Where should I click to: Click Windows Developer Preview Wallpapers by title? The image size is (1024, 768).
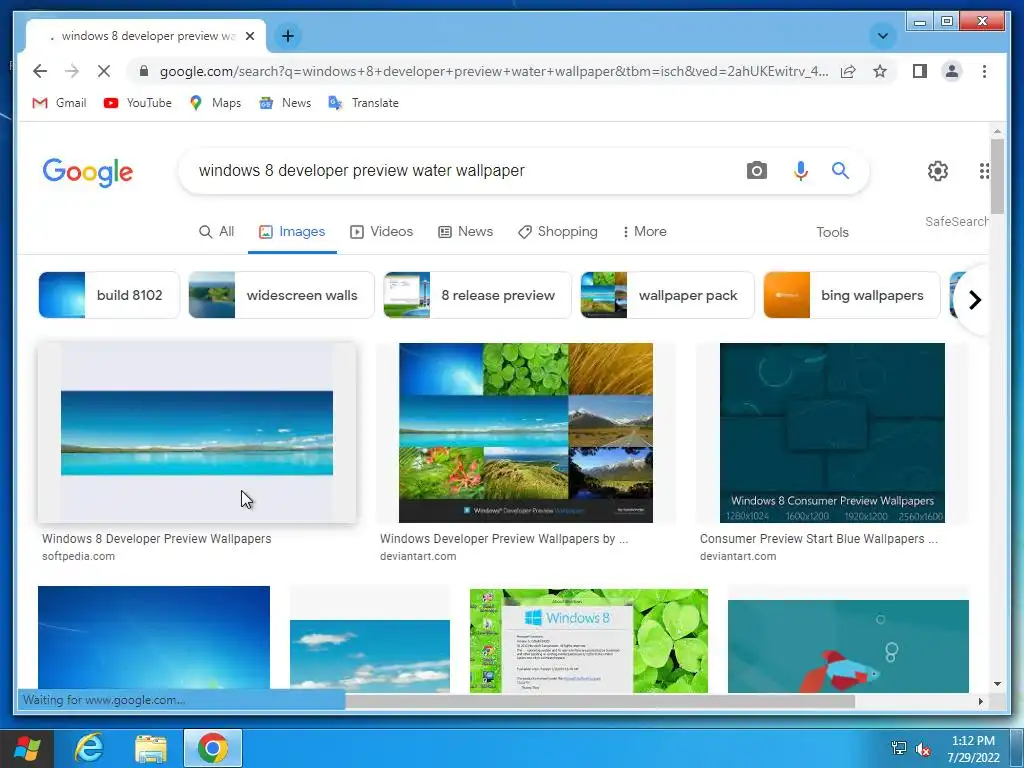pos(504,539)
